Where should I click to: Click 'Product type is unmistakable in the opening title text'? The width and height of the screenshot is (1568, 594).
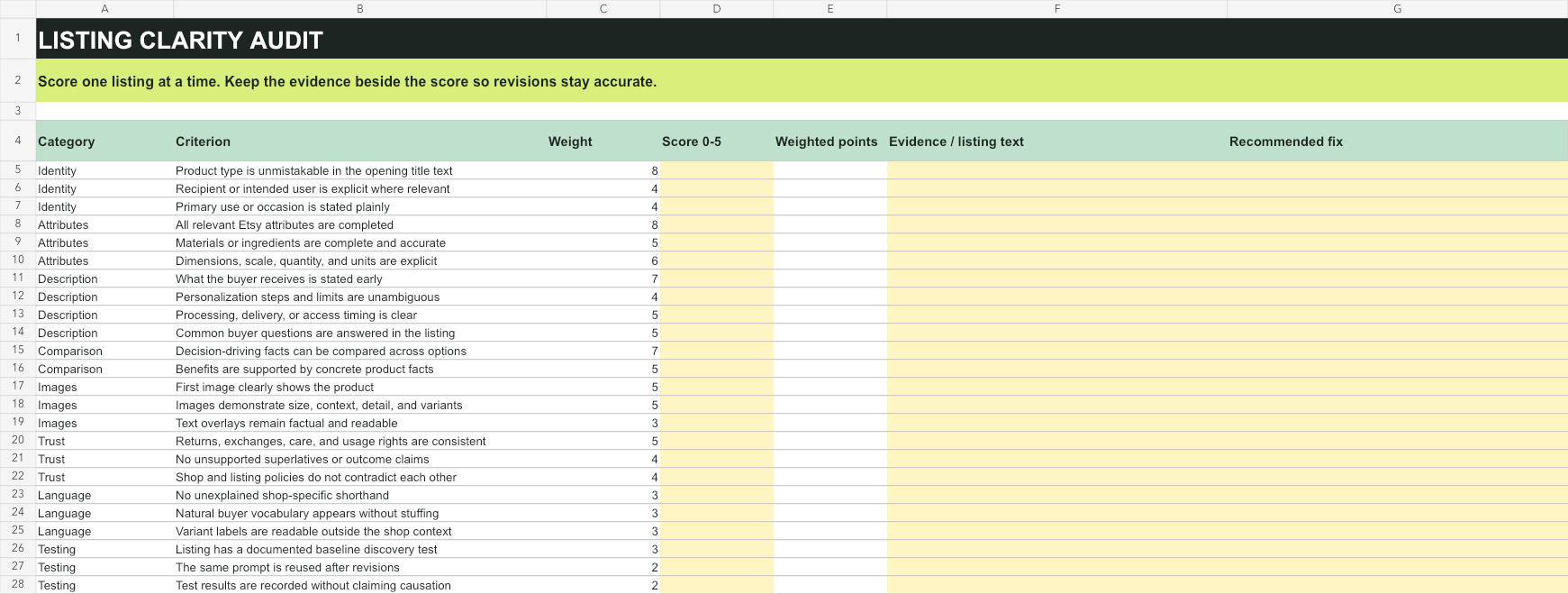[313, 170]
